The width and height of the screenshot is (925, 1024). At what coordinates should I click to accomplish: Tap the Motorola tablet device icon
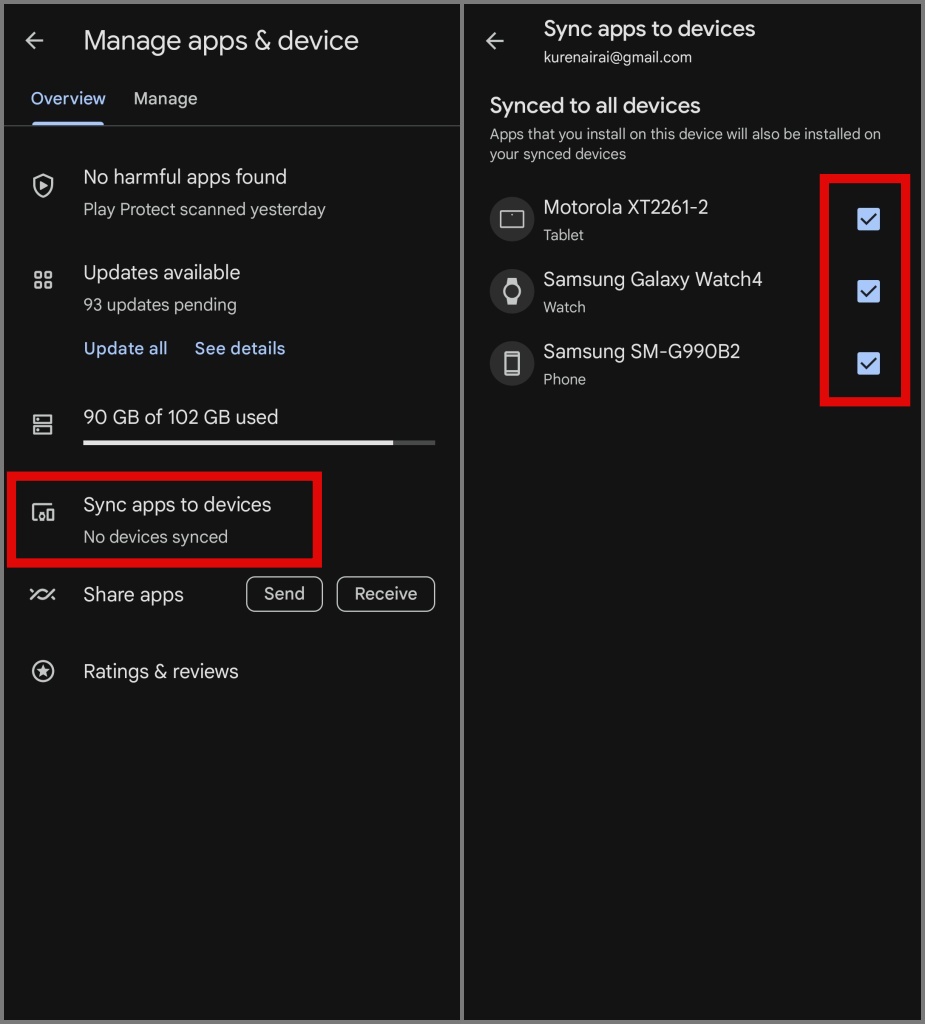coord(512,219)
